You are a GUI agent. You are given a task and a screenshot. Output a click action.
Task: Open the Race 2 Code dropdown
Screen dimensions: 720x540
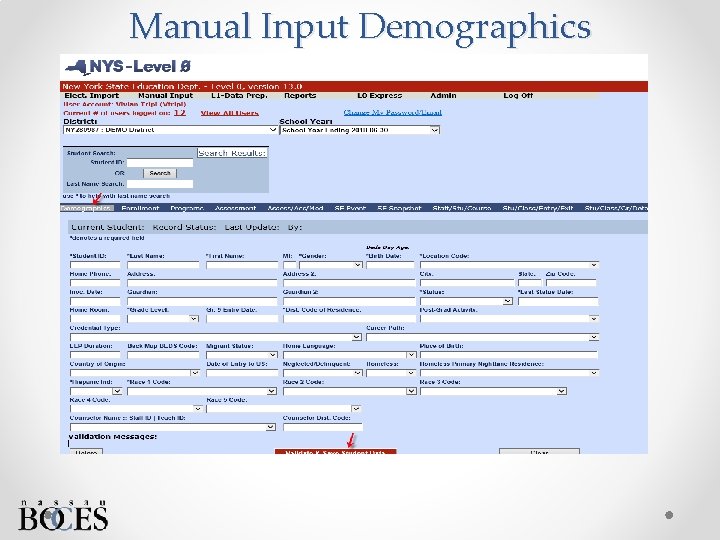[350, 391]
